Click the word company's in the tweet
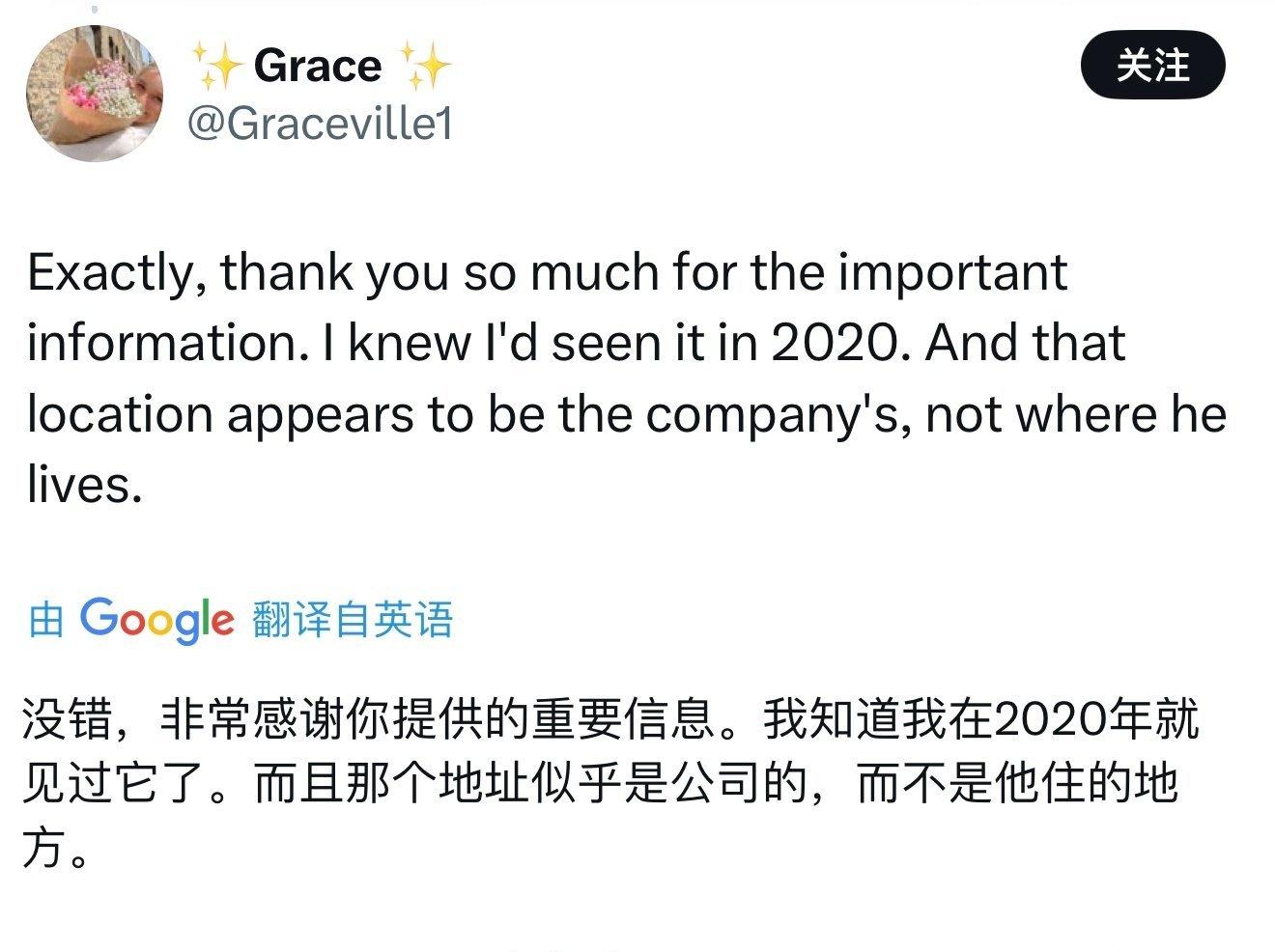1275x952 pixels. [779, 415]
